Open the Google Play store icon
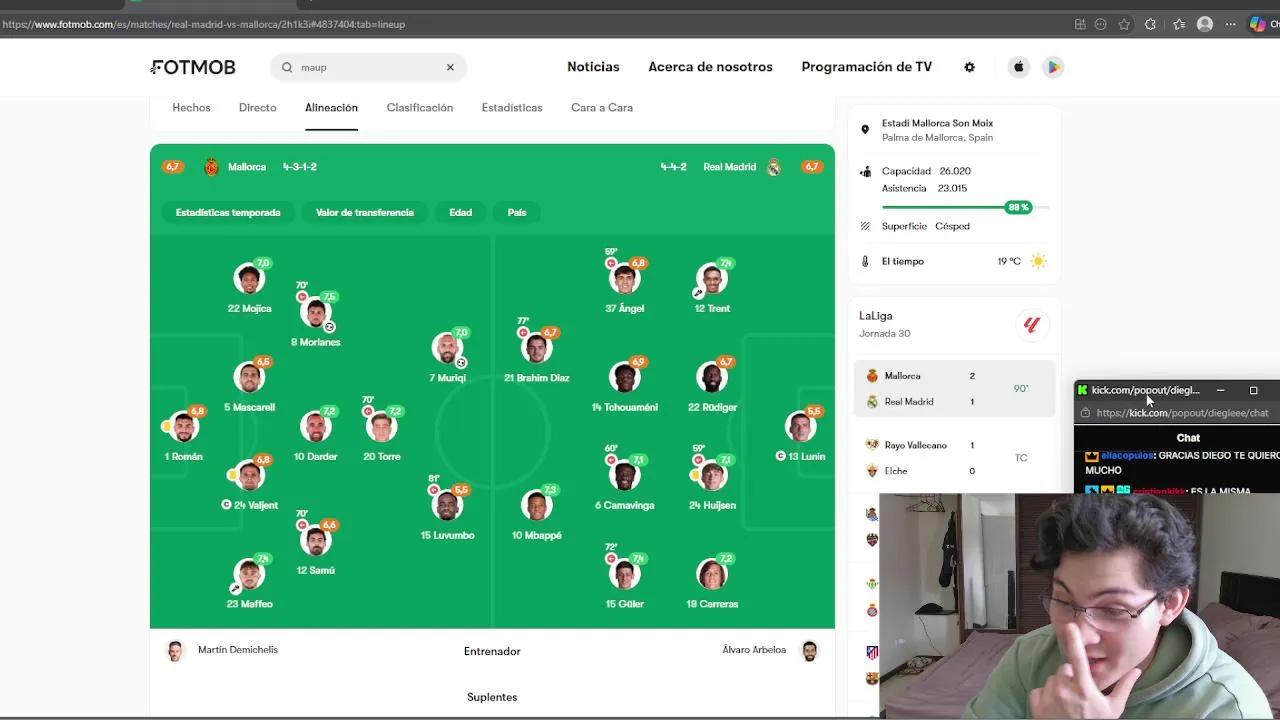The image size is (1280, 720). coord(1053,67)
